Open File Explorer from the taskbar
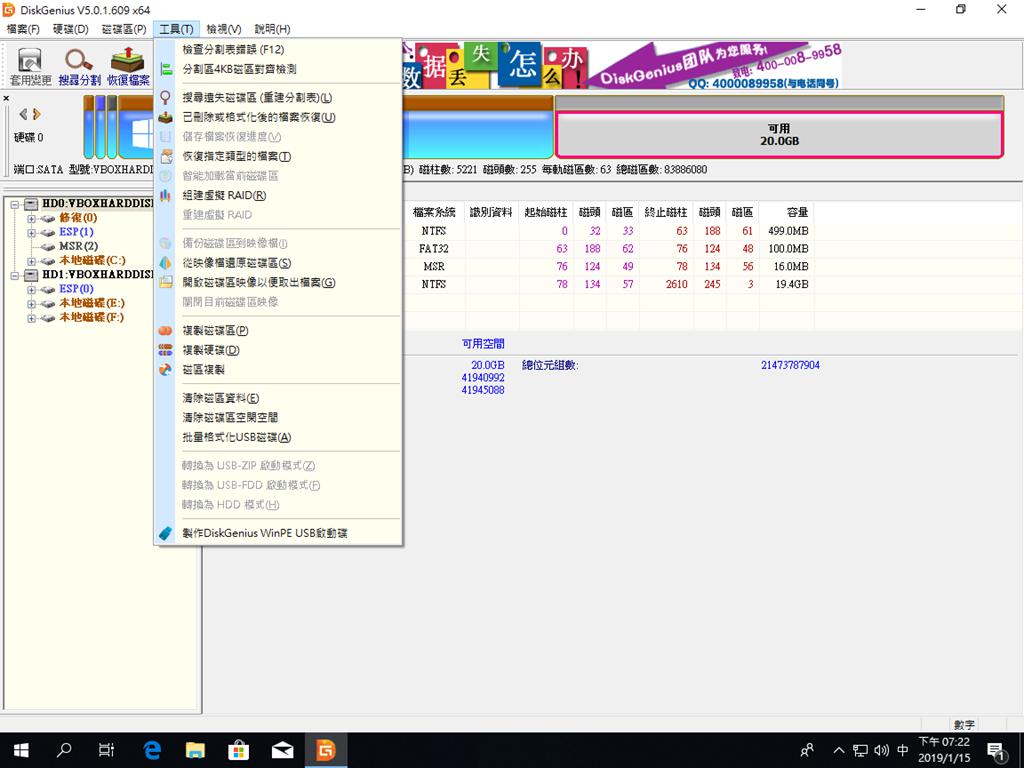Image resolution: width=1024 pixels, height=768 pixels. 195,750
